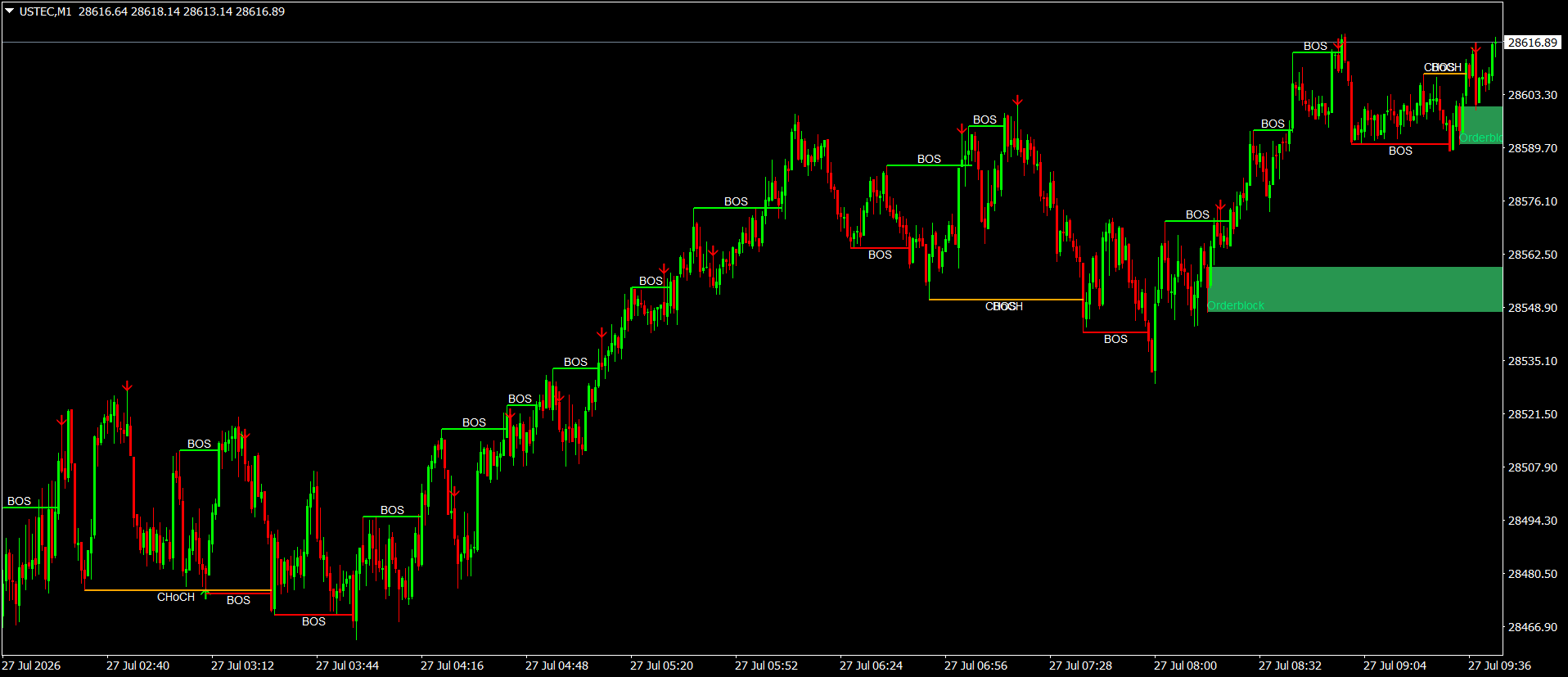The height and width of the screenshot is (677, 1568).
Task: Open the dropdown arrow beside USTEC,M1
Action: pos(10,11)
